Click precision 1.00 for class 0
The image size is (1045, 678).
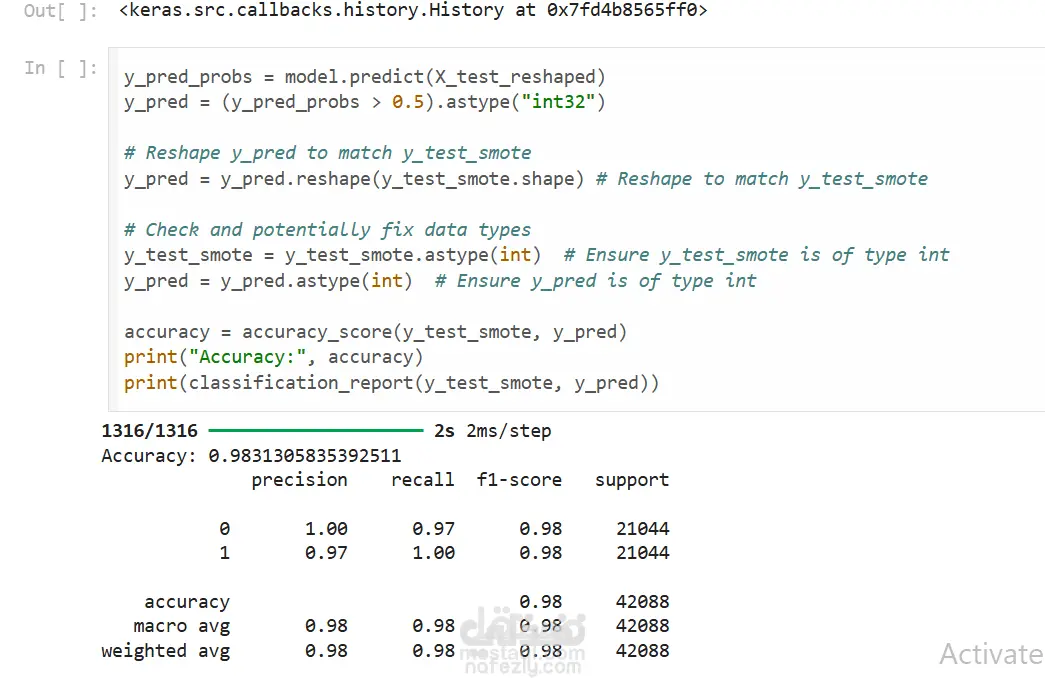pos(326,529)
